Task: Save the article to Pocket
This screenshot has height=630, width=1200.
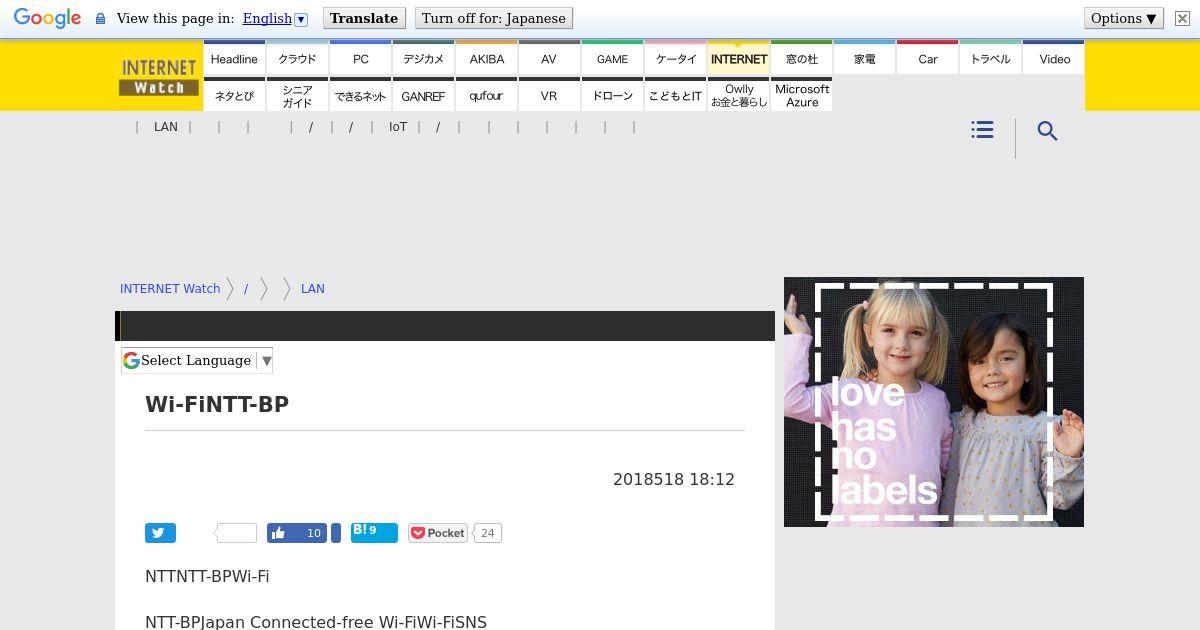Action: point(438,533)
